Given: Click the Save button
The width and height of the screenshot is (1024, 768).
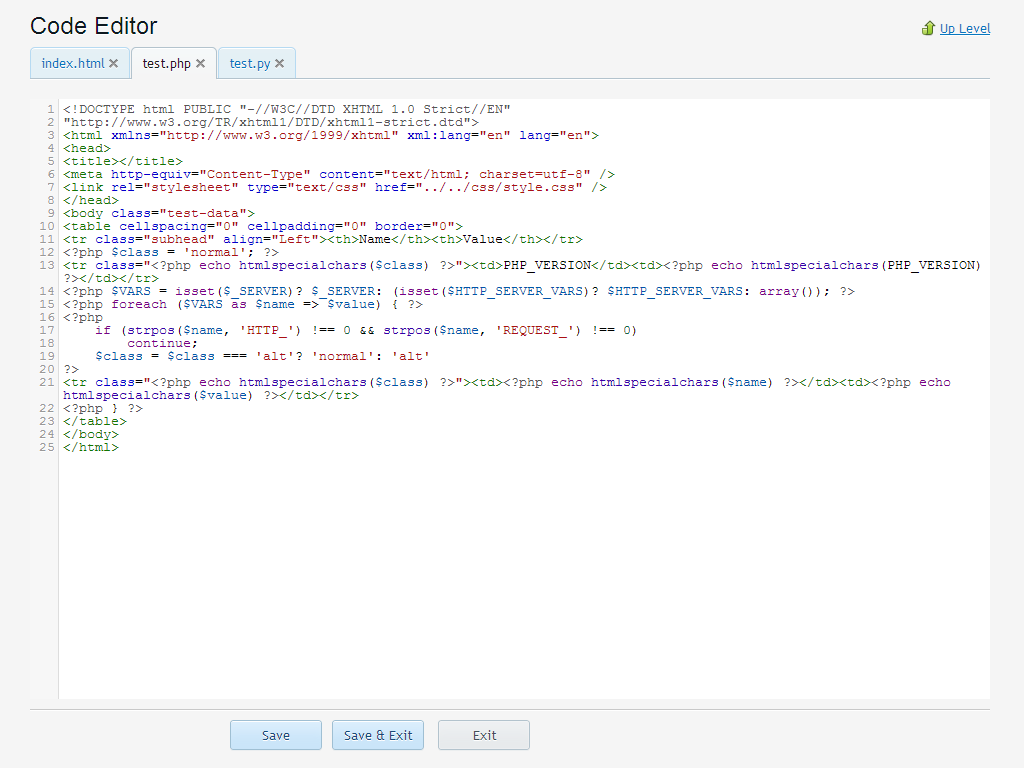Looking at the screenshot, I should (x=275, y=735).
